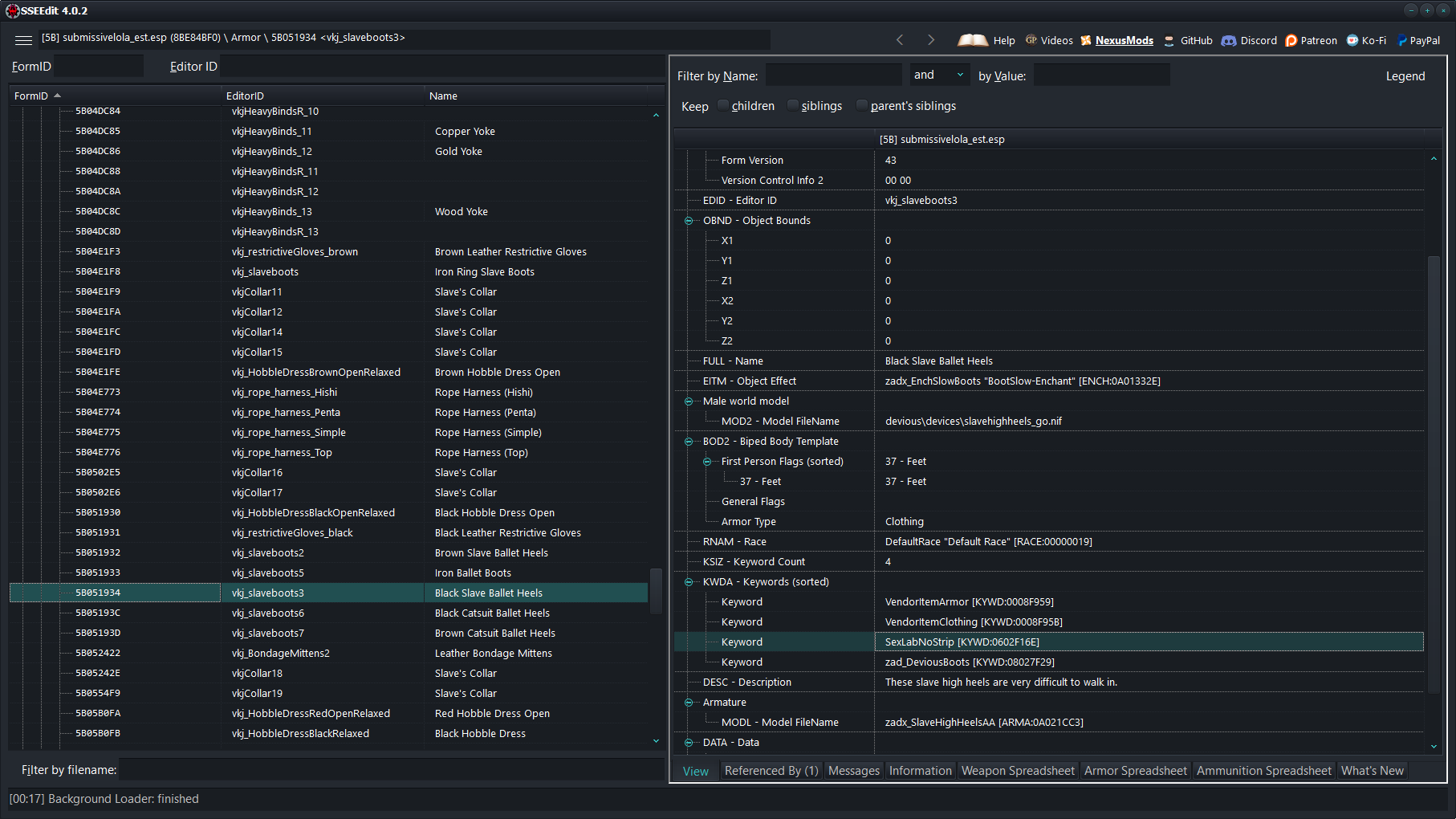Open the Patreon icon link
The width and height of the screenshot is (1456, 819).
click(1291, 40)
